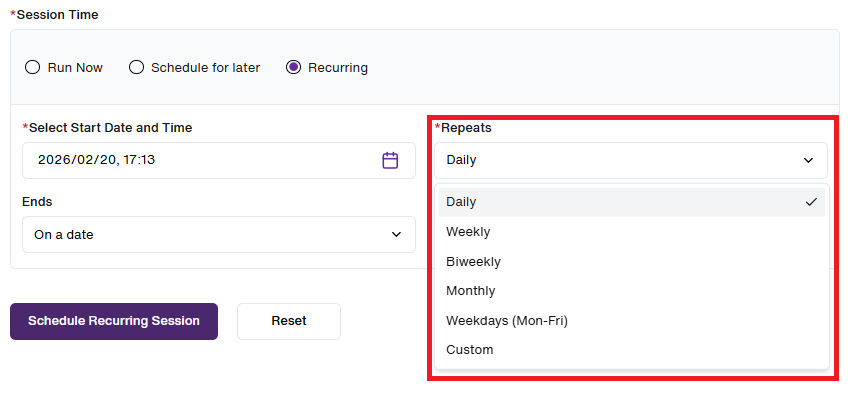Select the Recurring radio button
The image size is (864, 409).
coord(293,67)
